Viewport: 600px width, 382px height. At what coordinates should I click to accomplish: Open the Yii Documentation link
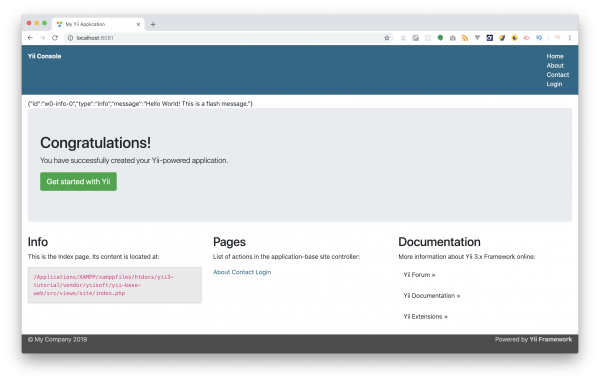(432, 295)
